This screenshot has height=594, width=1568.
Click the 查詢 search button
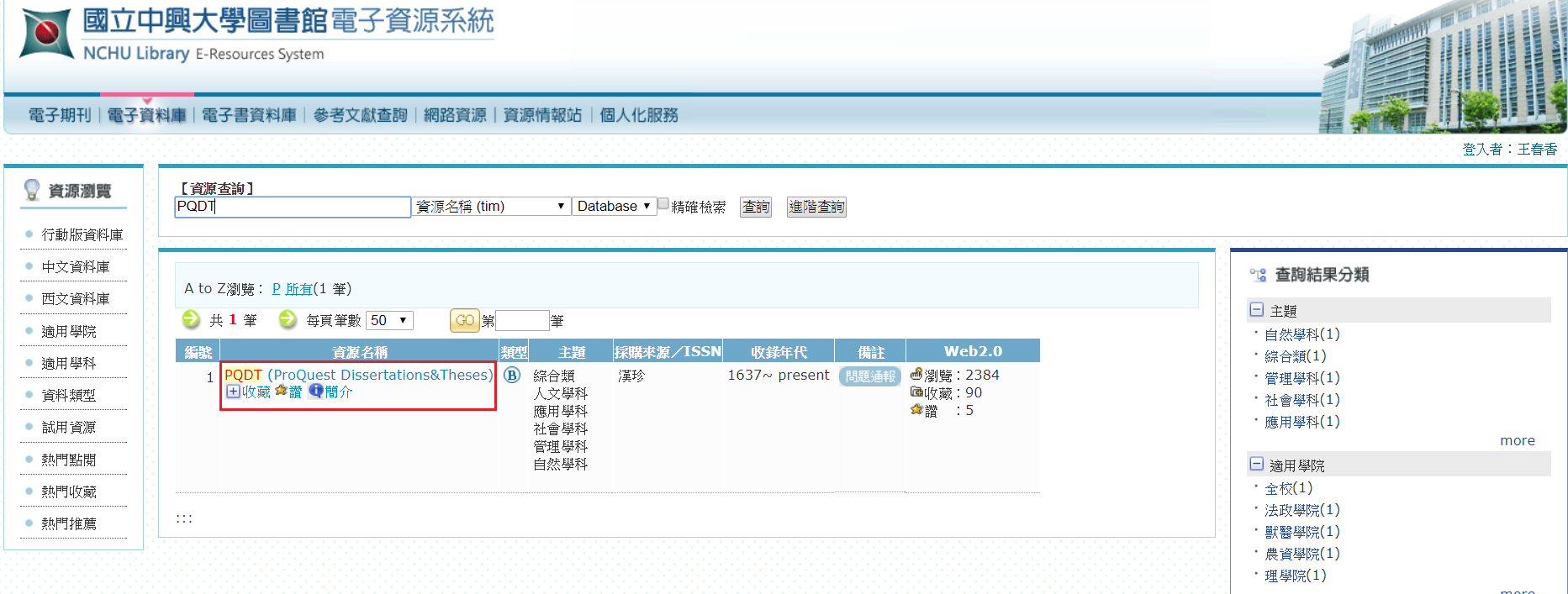pyautogui.click(x=756, y=207)
